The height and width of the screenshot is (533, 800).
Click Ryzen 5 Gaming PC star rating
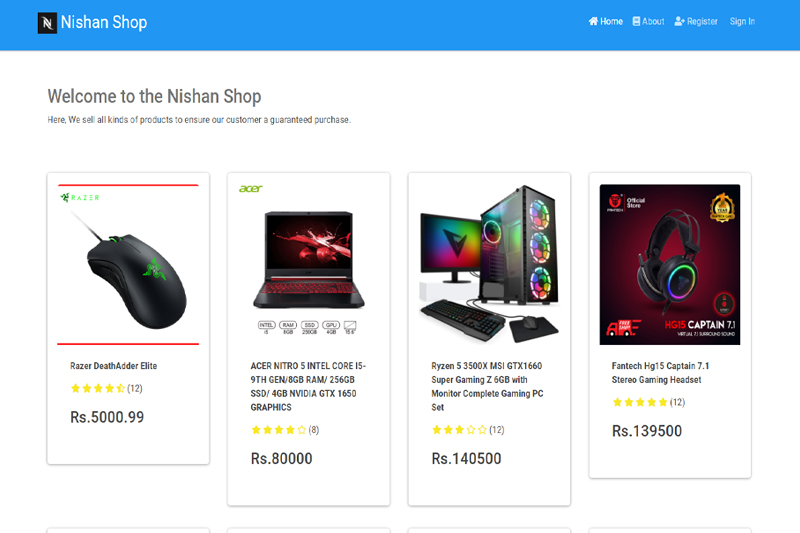click(x=459, y=430)
